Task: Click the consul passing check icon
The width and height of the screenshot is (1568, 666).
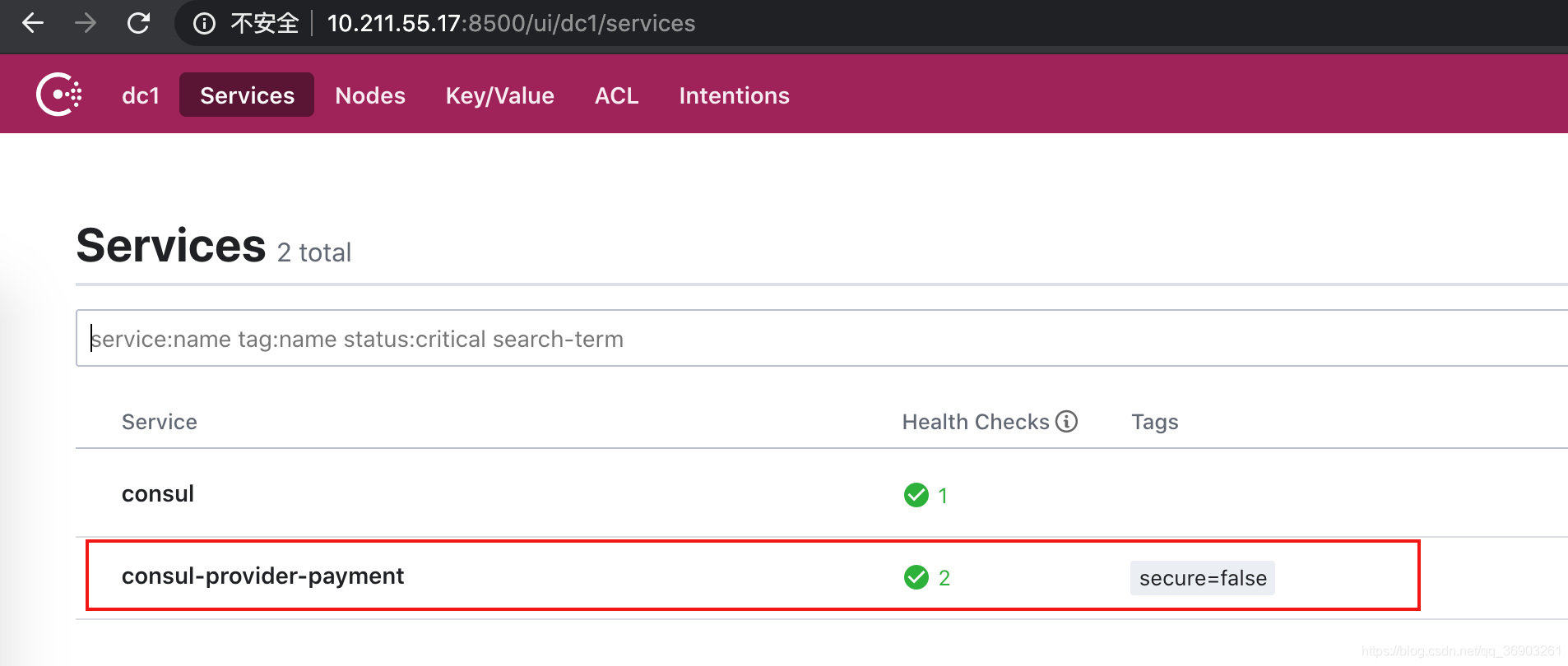Action: 916,495
